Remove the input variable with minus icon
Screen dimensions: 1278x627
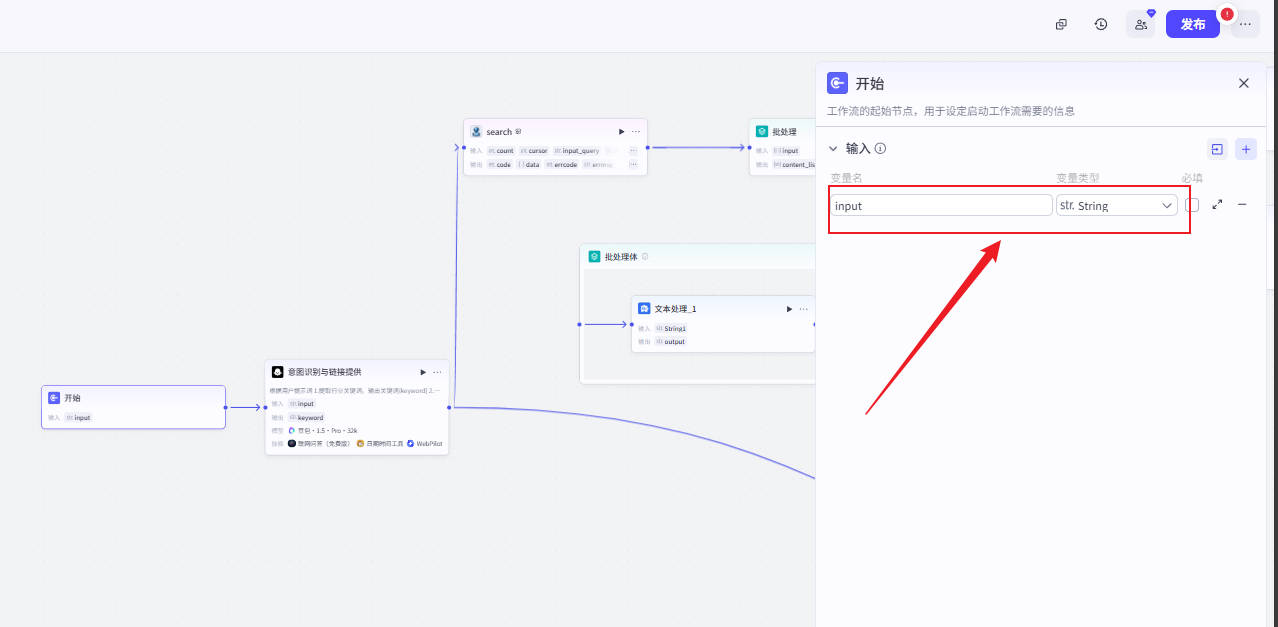[x=1242, y=205]
